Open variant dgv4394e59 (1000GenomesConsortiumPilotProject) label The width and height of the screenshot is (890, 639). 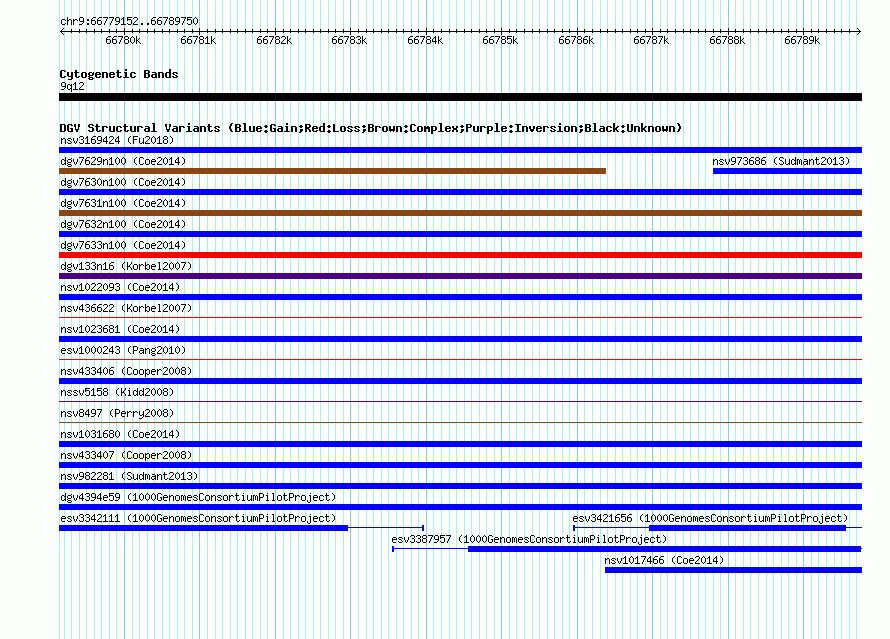click(x=198, y=497)
